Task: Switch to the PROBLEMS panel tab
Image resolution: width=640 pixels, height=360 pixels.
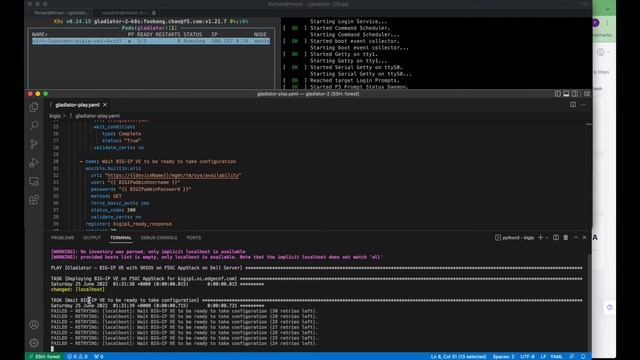Action: 62,238
